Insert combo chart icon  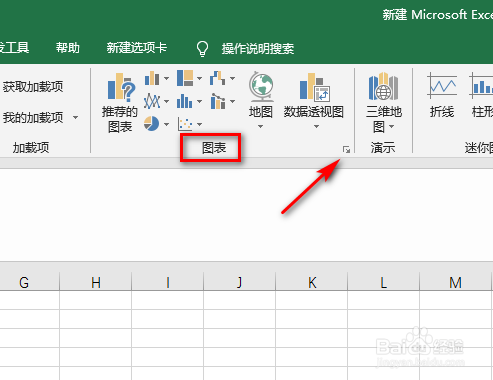(218, 101)
